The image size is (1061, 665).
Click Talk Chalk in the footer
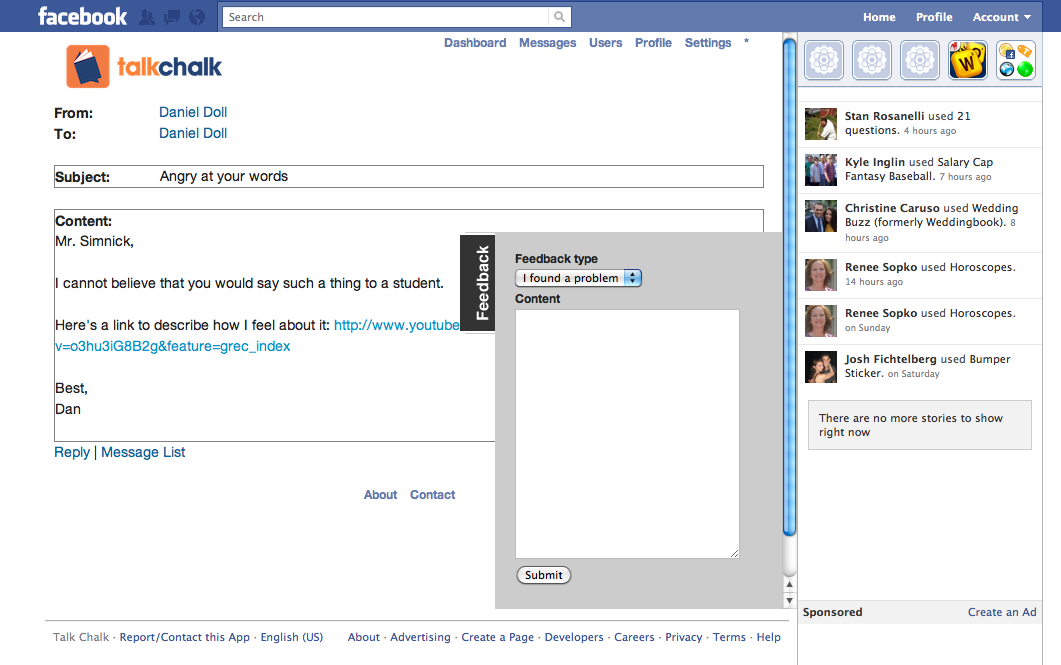[x=81, y=637]
